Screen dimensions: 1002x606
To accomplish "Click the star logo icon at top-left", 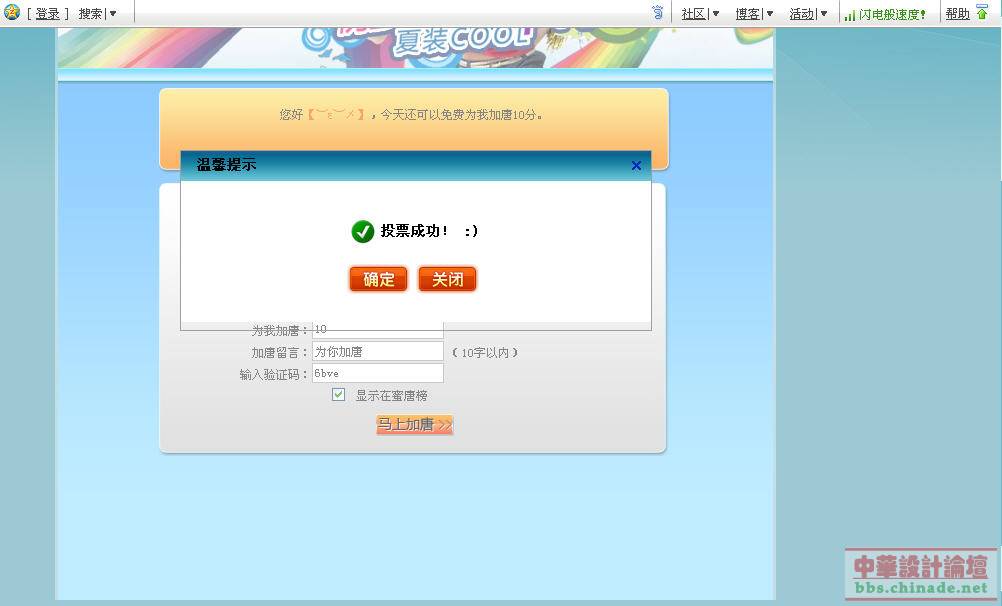I will [x=12, y=12].
